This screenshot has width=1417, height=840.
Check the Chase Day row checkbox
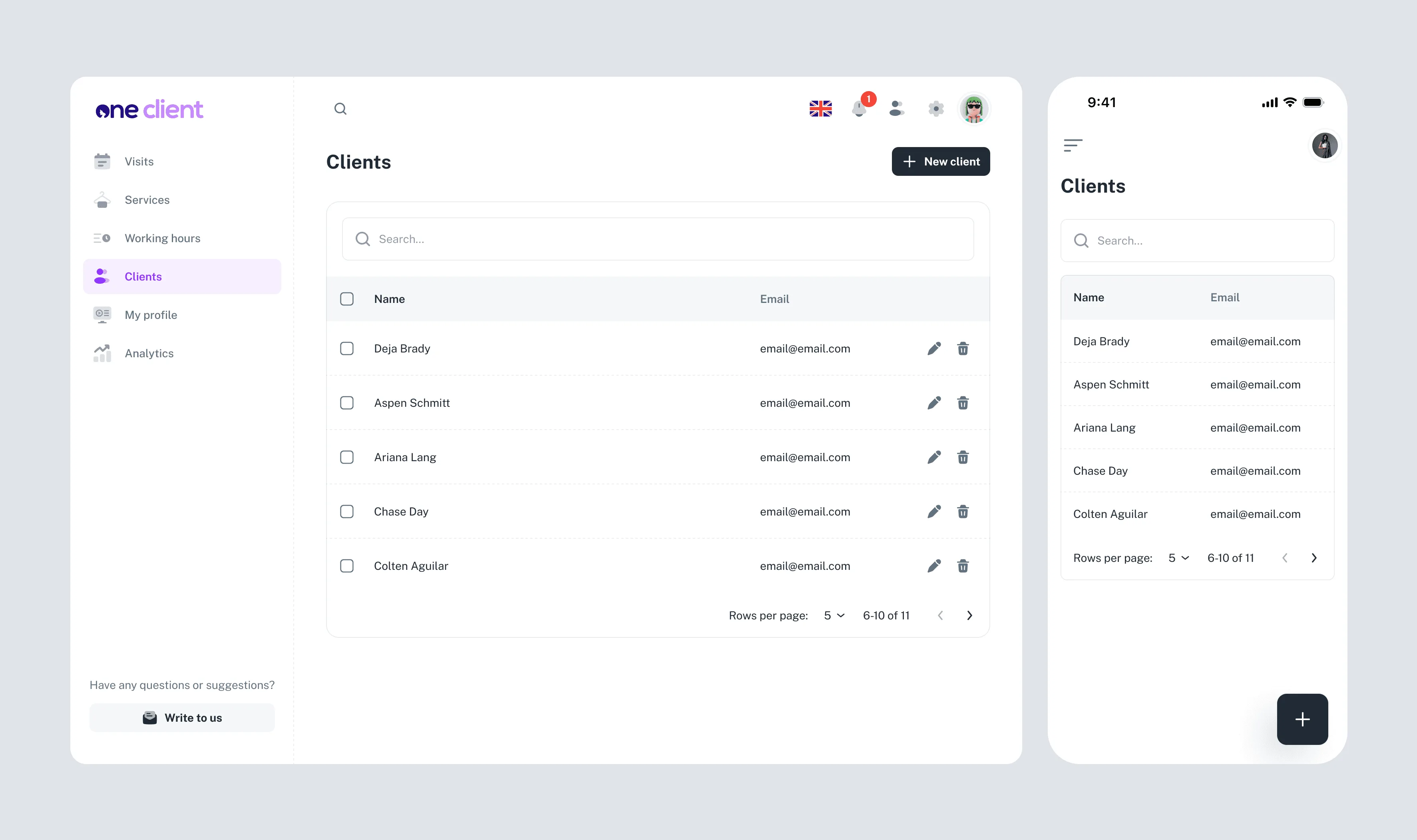pyautogui.click(x=347, y=511)
